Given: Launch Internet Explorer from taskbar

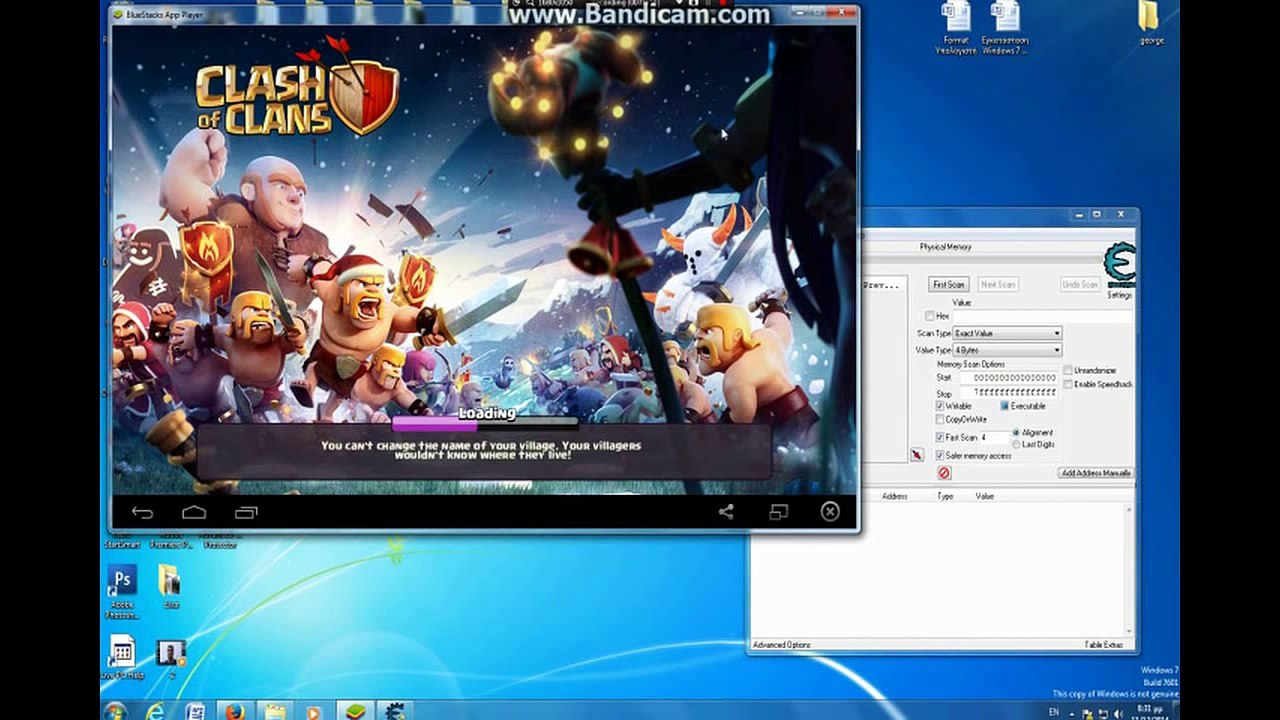Looking at the screenshot, I should 155,712.
